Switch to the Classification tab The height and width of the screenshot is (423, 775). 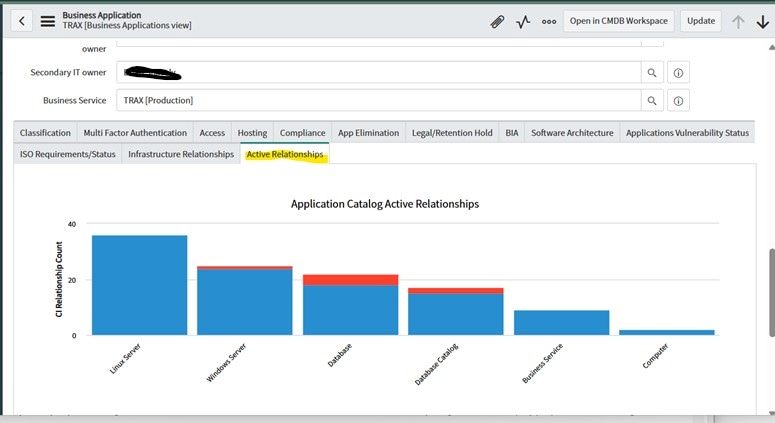coord(45,132)
